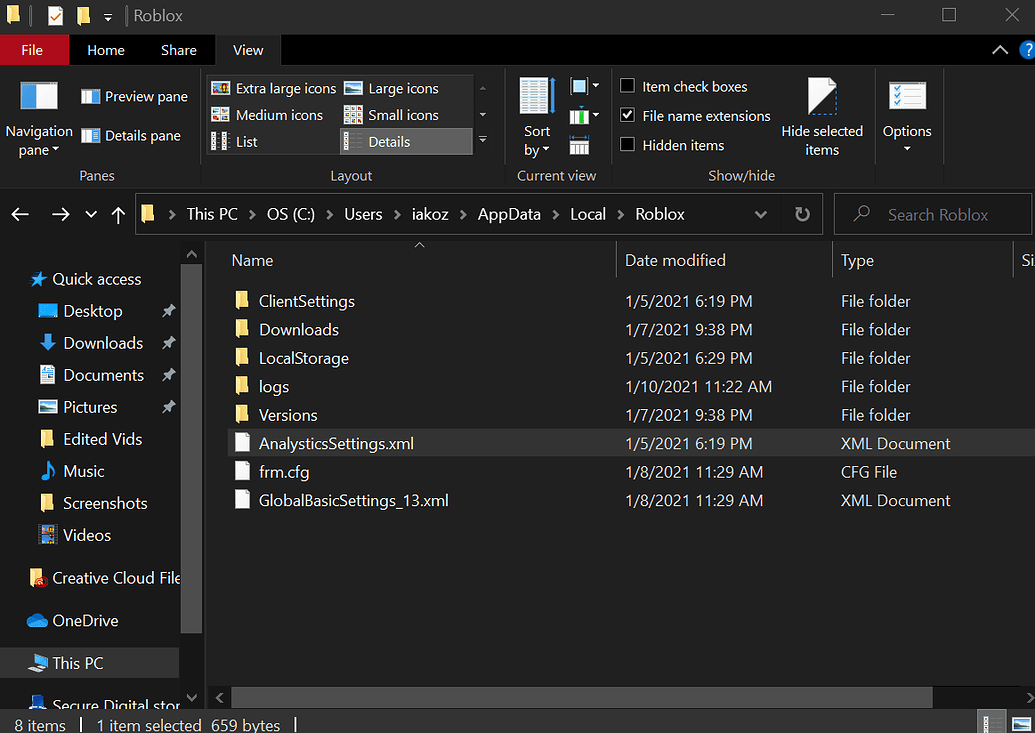The image size is (1035, 733).
Task: Select the frm.cfg file
Action: coord(284,471)
